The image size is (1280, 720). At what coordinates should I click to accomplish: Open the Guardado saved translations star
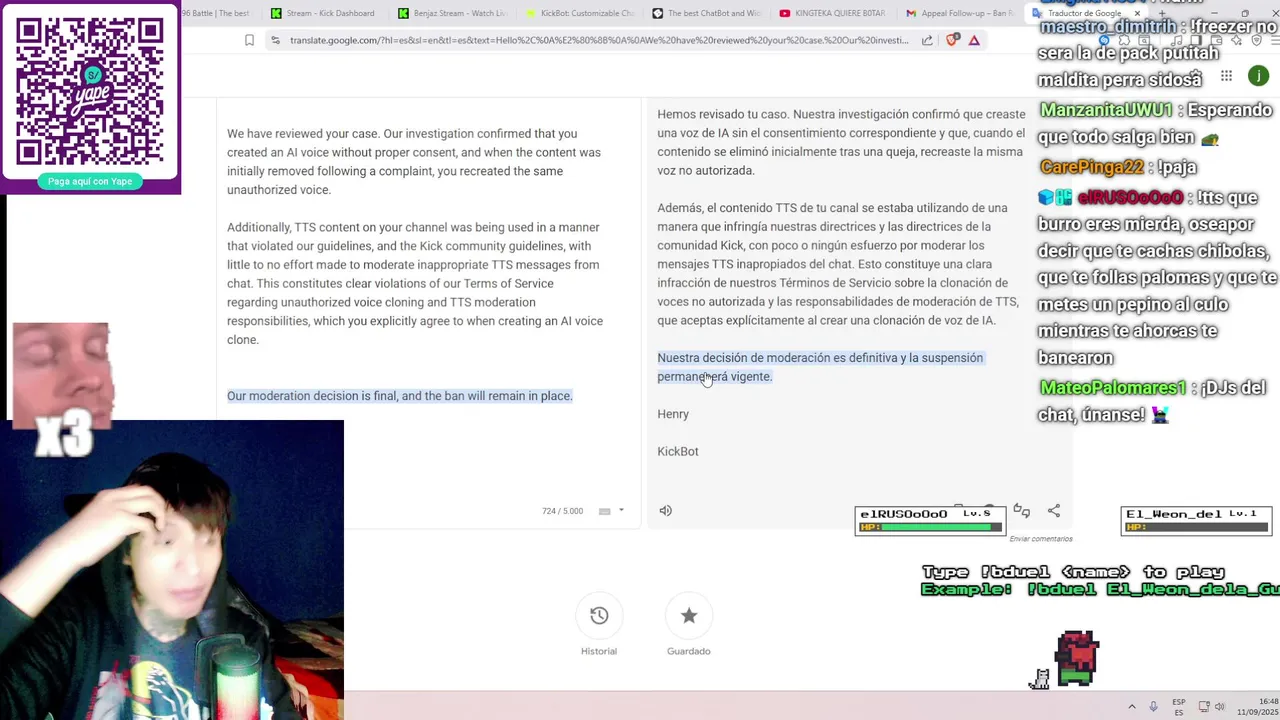click(x=689, y=616)
